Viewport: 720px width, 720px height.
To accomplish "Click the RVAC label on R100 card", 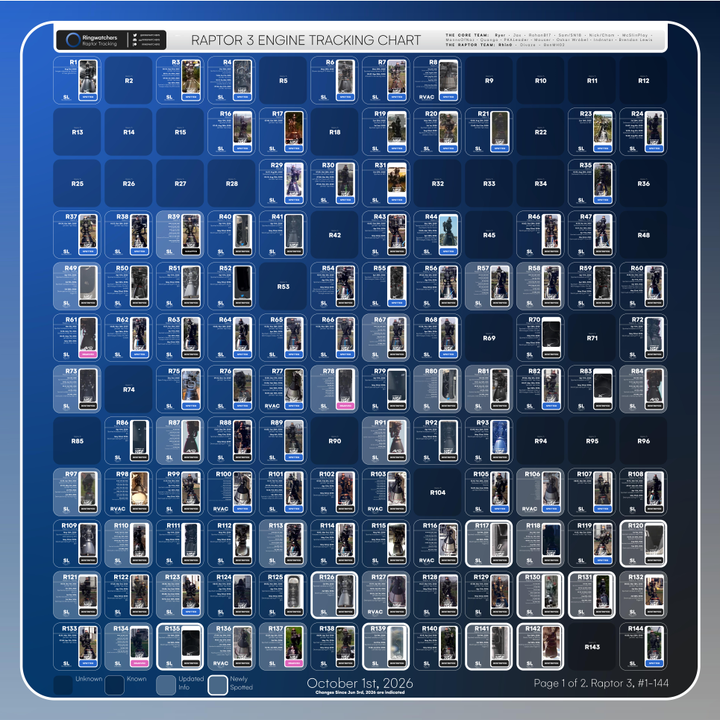I will (x=220, y=509).
